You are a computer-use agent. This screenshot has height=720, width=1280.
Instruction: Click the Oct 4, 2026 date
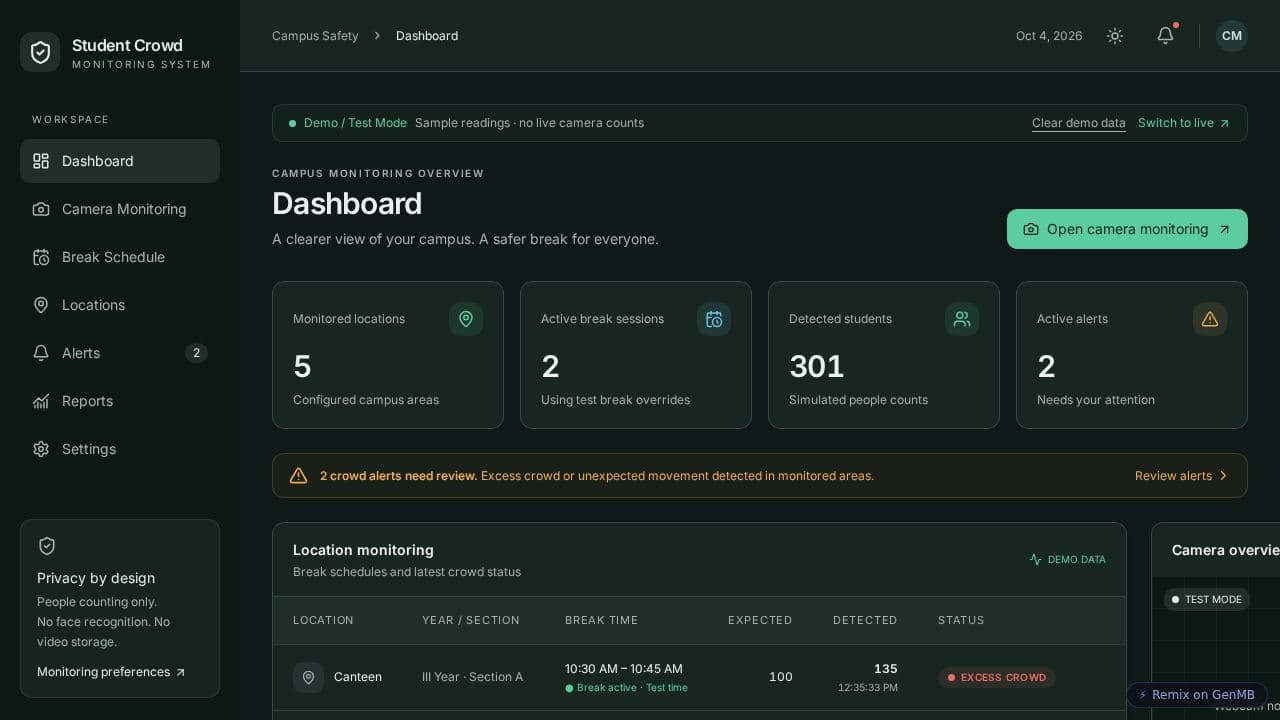[1049, 36]
